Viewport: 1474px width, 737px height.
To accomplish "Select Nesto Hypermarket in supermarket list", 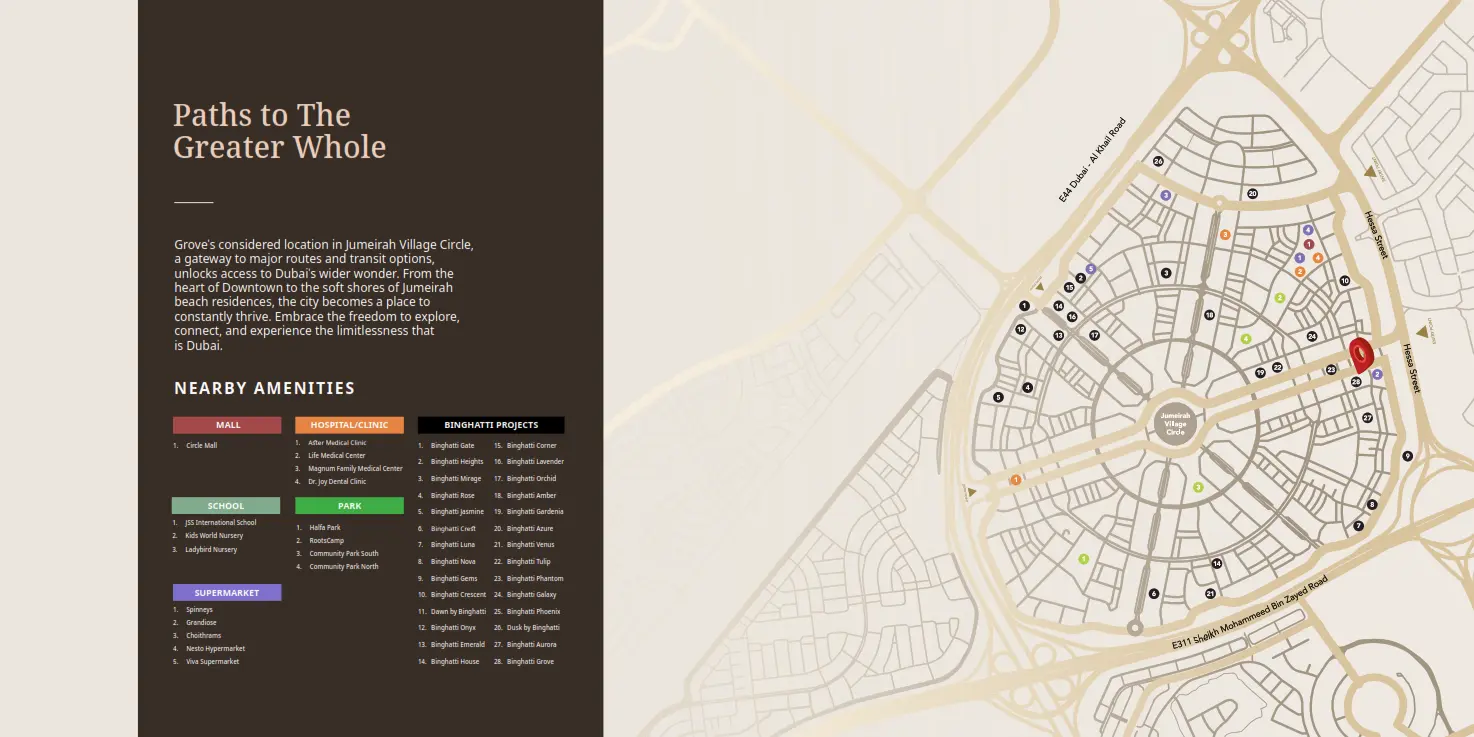I will point(215,649).
